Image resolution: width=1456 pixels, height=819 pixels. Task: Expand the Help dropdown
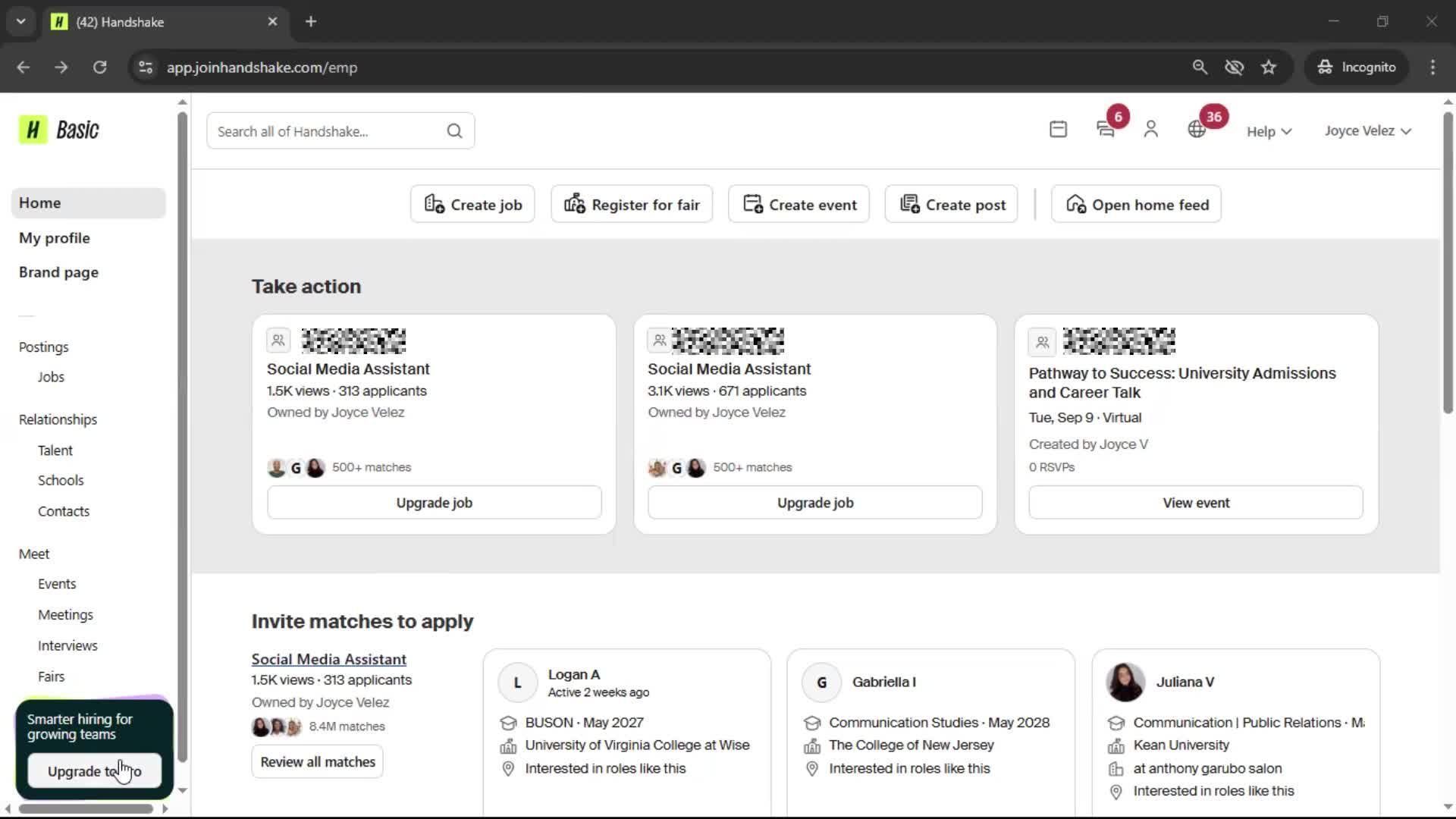[1269, 131]
